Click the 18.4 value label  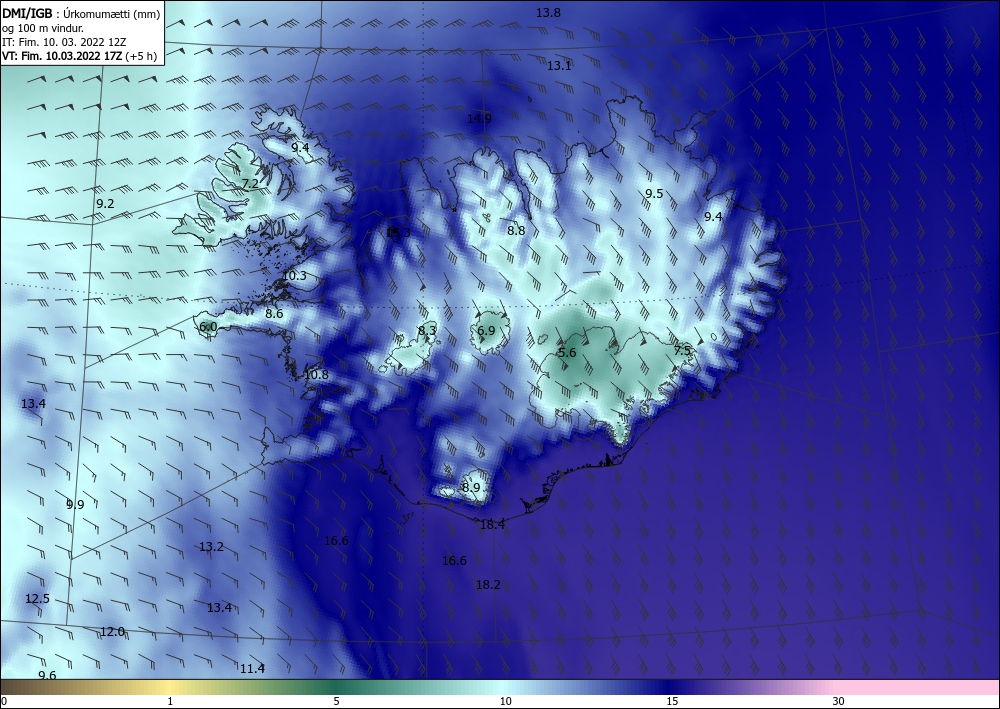pyautogui.click(x=492, y=524)
